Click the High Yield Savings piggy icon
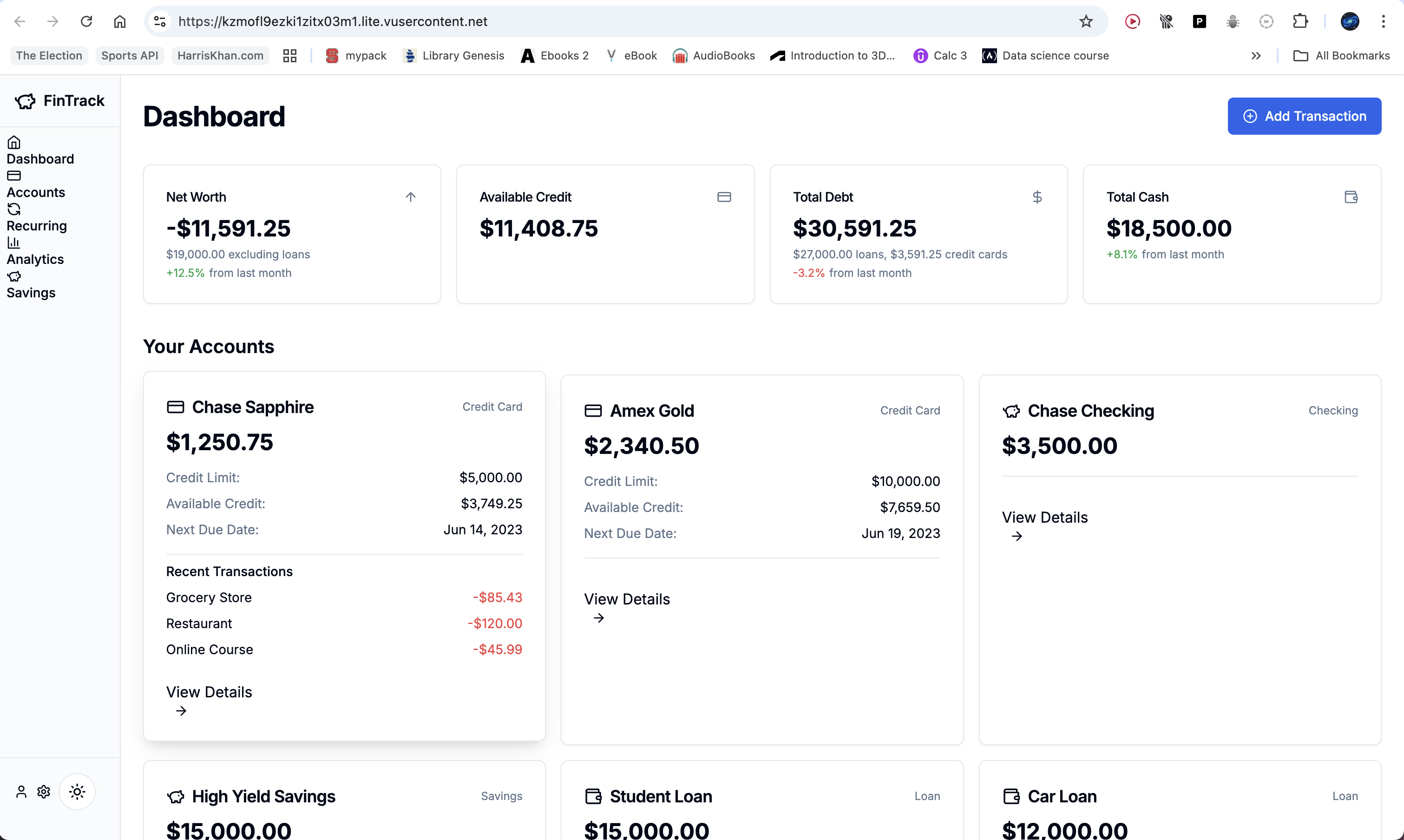 coord(176,796)
